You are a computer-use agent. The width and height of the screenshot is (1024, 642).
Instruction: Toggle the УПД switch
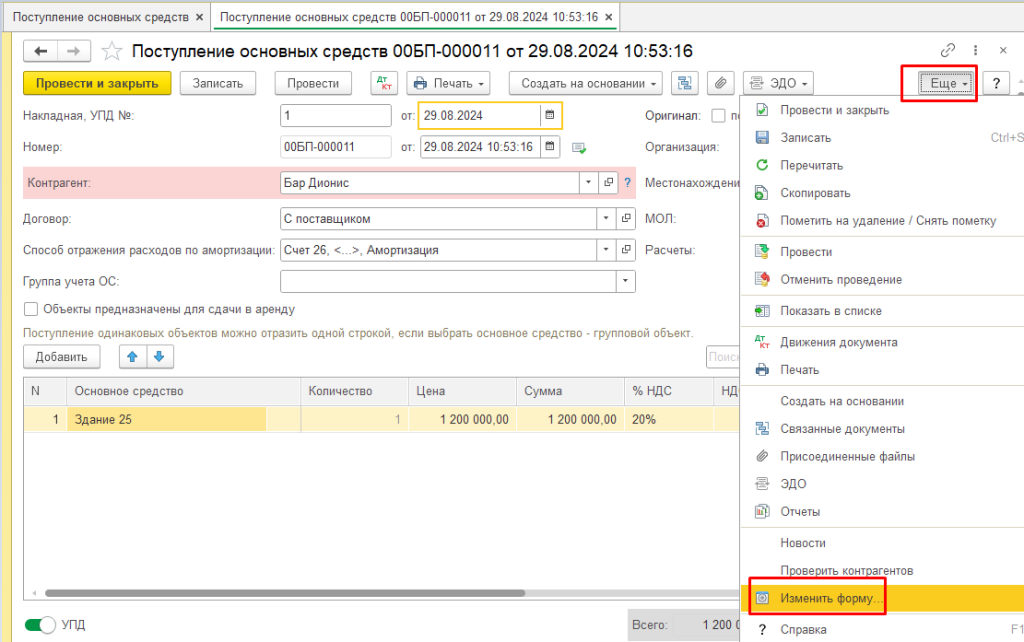tap(40, 625)
